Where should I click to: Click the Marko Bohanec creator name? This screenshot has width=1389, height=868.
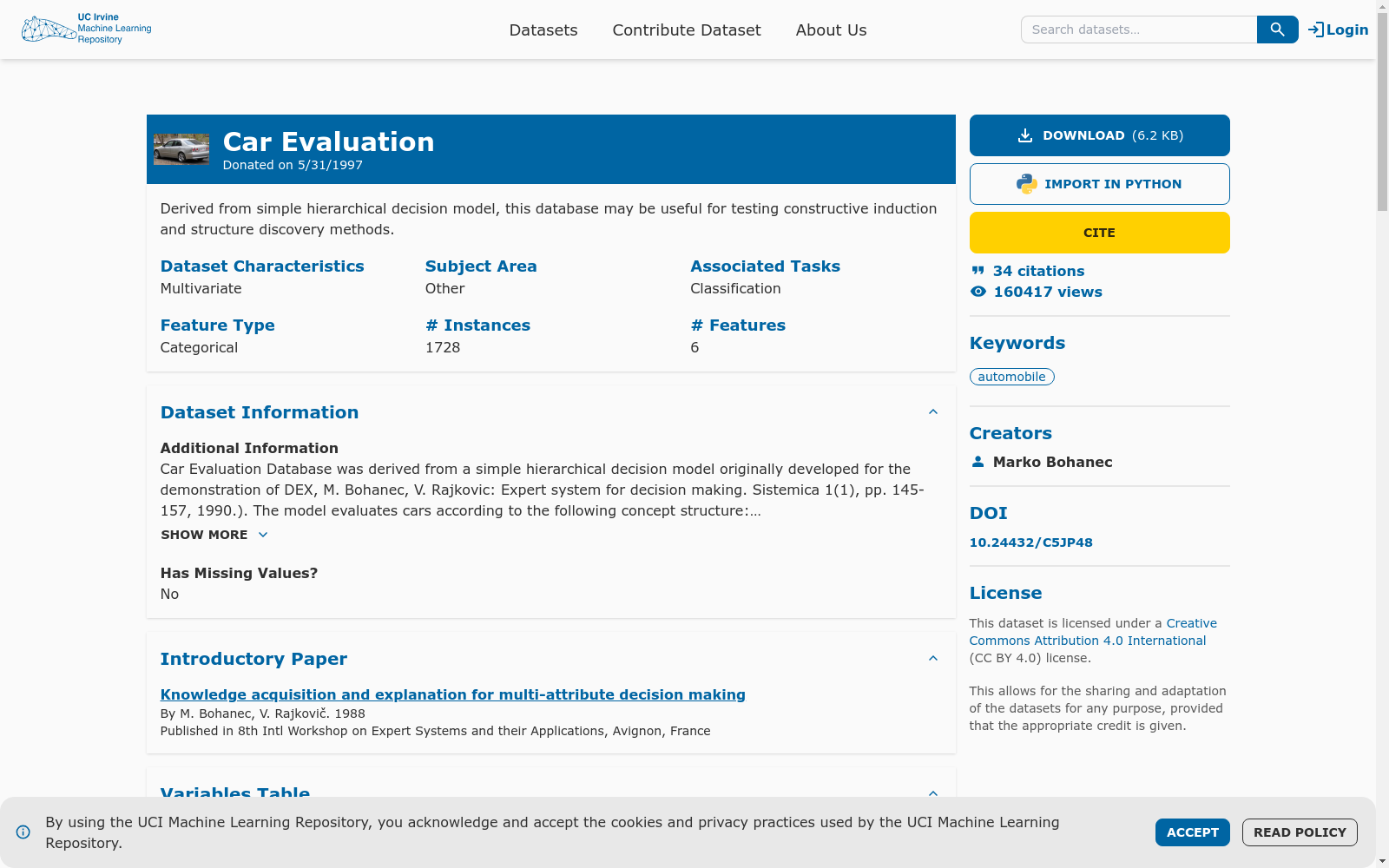click(1053, 462)
